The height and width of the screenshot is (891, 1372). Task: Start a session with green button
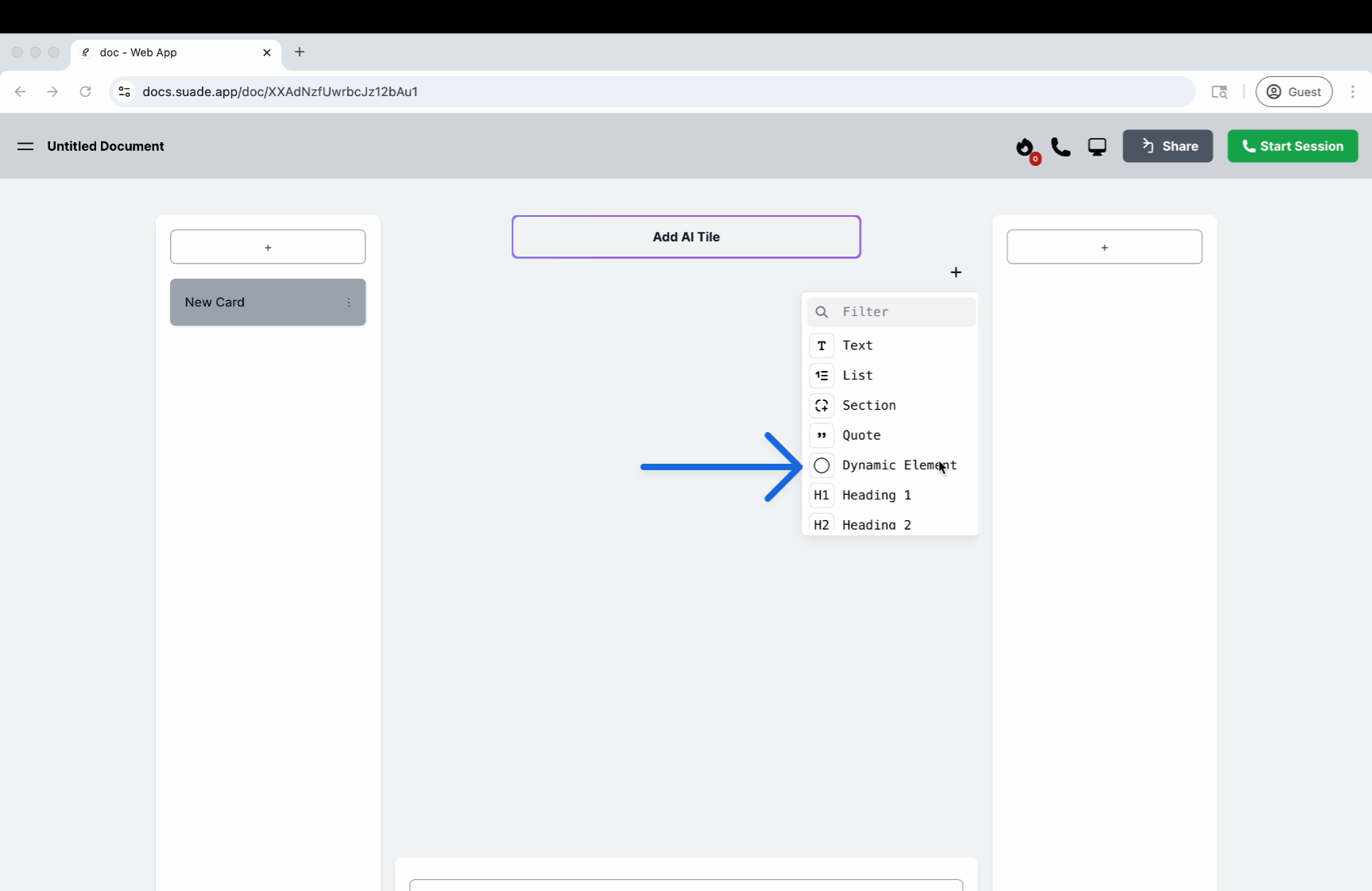coord(1293,146)
